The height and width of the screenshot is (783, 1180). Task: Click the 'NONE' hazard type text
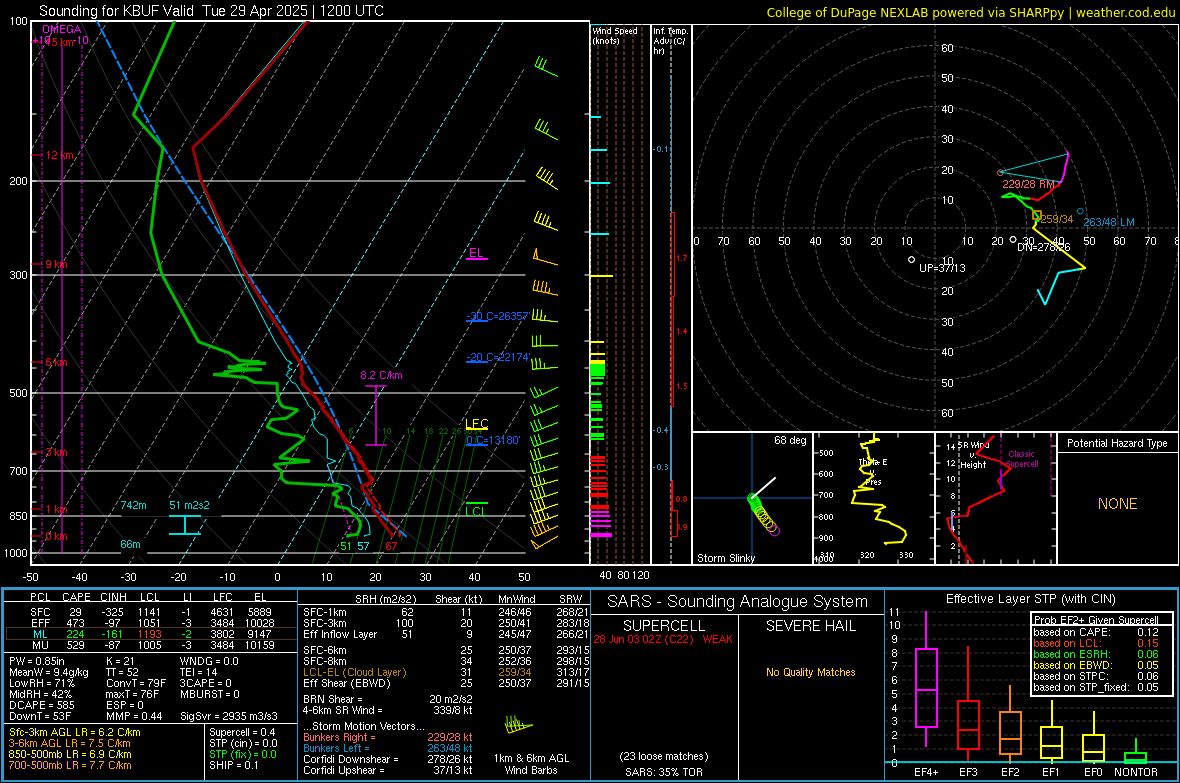click(x=1117, y=504)
